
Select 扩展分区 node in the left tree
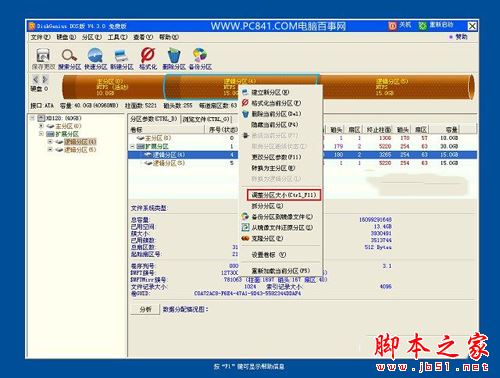[62, 134]
